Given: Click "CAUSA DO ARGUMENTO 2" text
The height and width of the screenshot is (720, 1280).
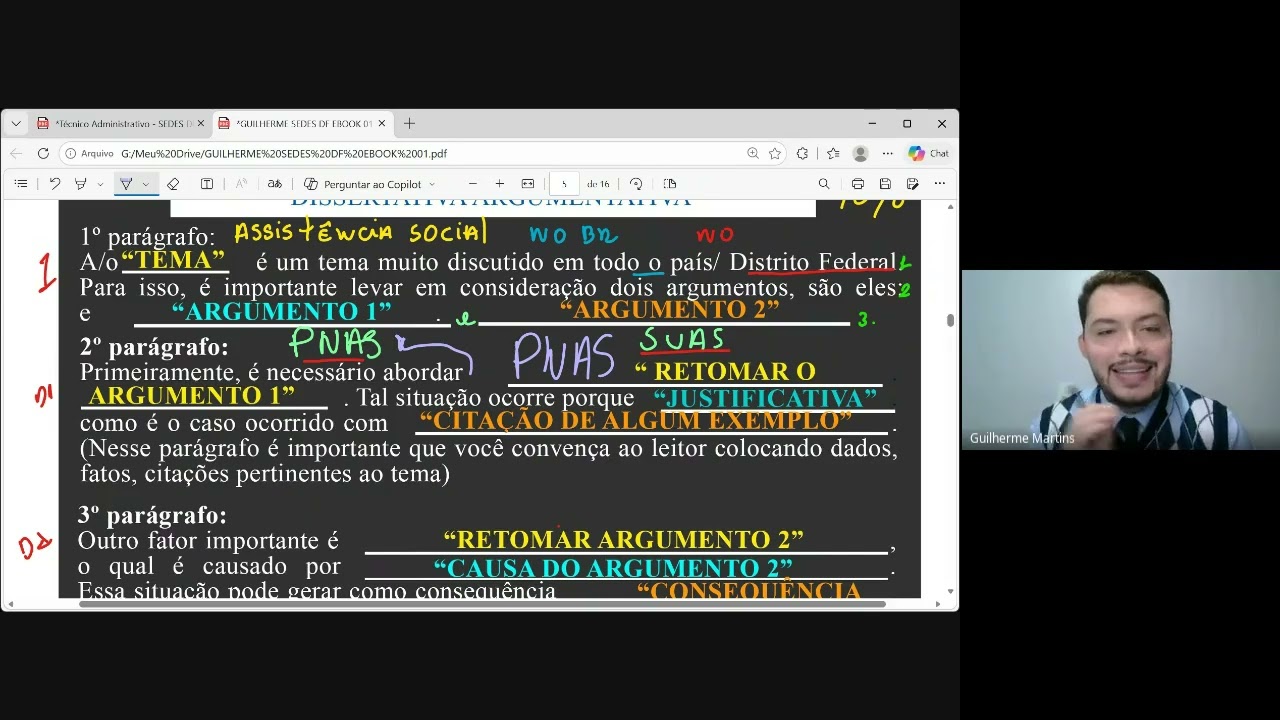Looking at the screenshot, I should (613, 568).
